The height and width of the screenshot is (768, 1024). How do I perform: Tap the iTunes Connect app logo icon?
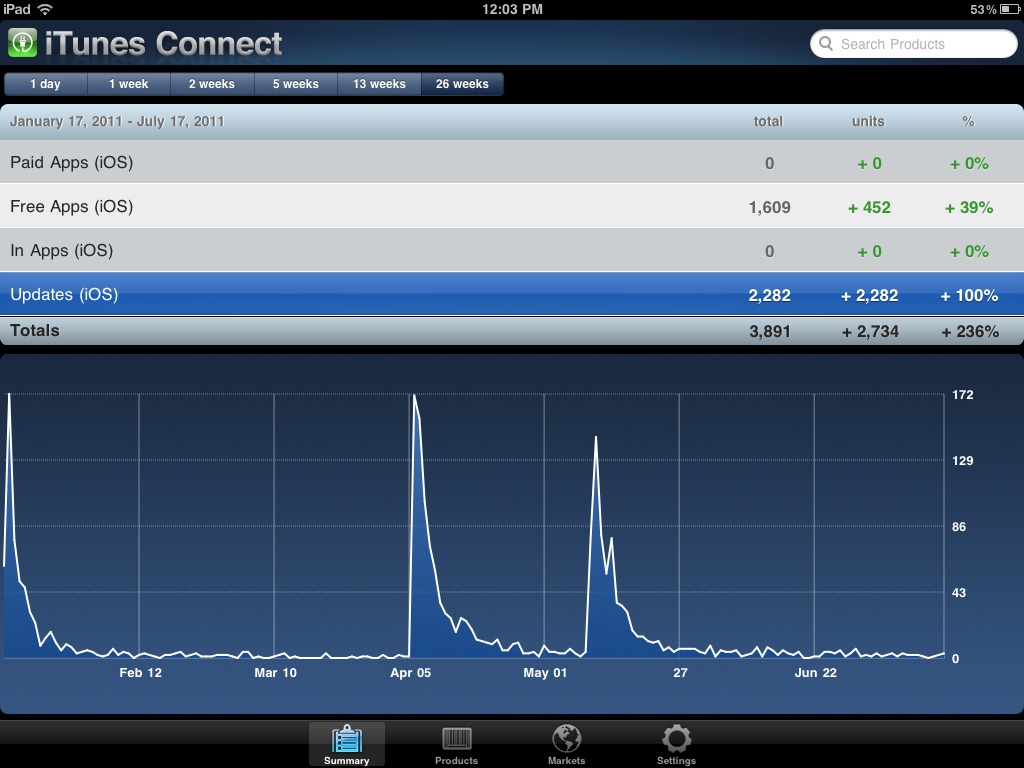click(x=22, y=43)
